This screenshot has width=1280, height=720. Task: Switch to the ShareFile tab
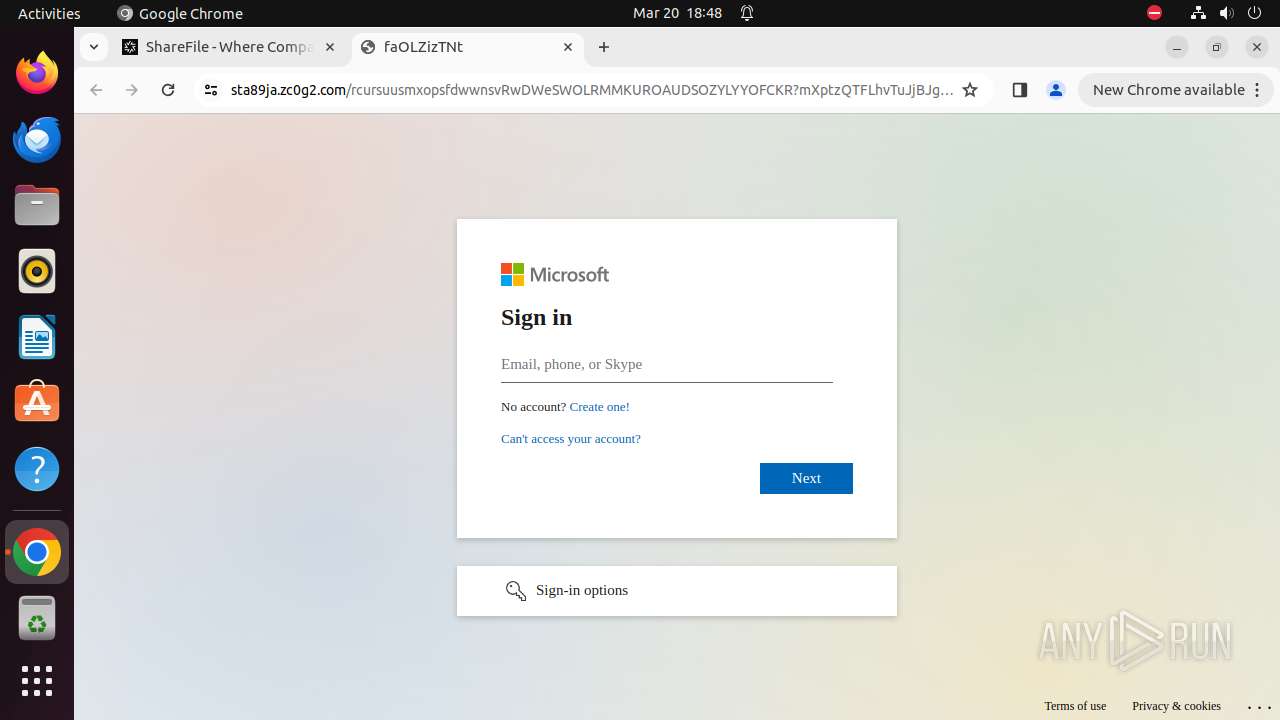[x=229, y=47]
